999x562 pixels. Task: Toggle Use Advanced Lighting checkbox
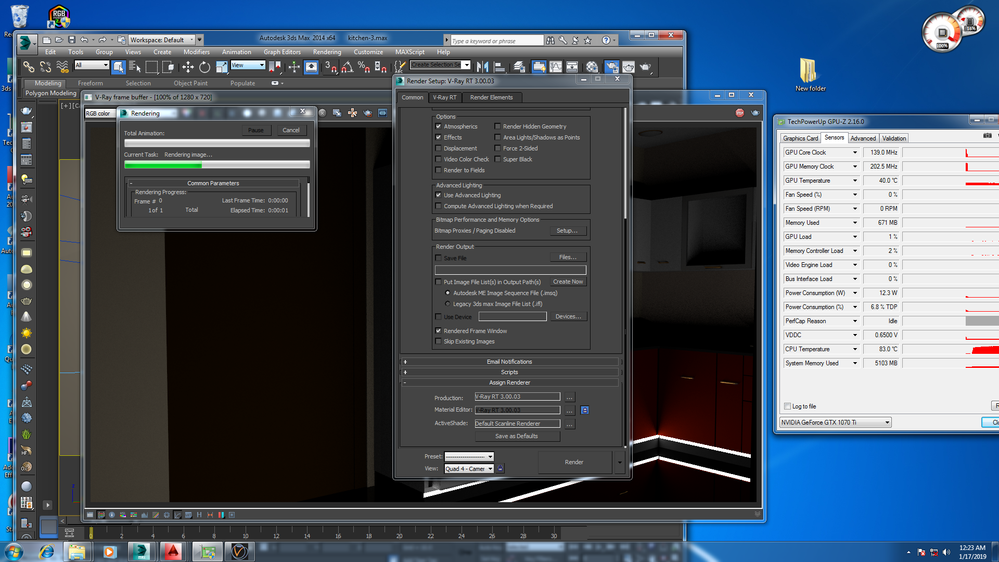438,195
